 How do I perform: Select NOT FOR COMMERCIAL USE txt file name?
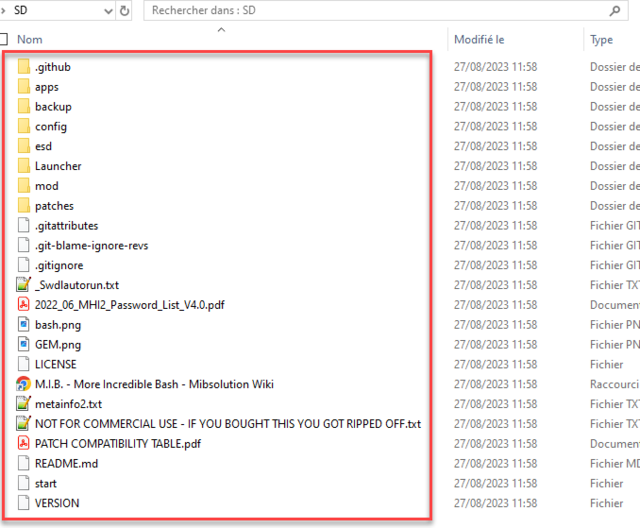coord(228,424)
